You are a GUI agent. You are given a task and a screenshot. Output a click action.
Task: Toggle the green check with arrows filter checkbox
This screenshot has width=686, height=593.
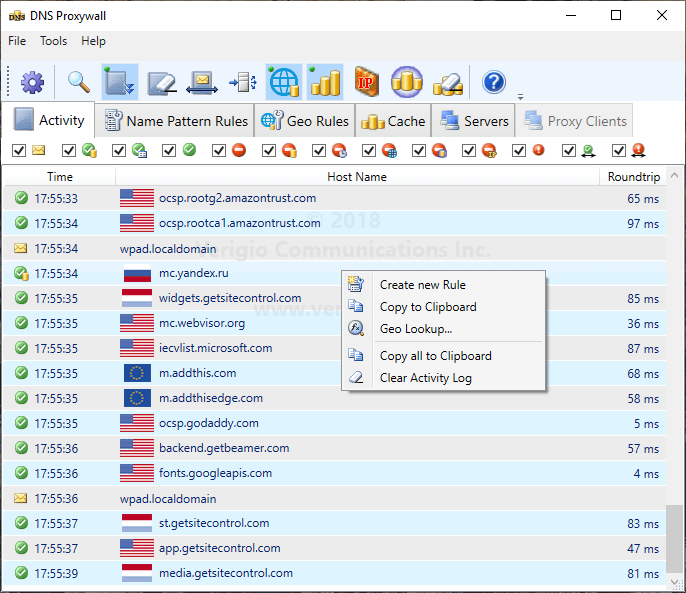tap(569, 151)
